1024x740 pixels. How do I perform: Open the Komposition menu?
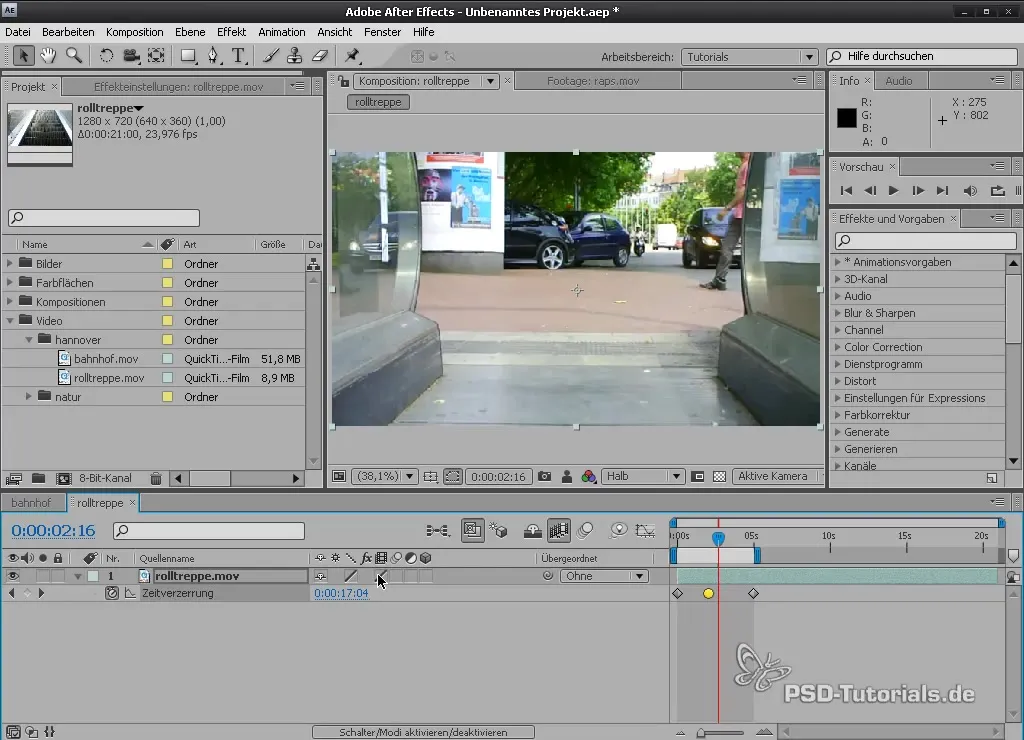[135, 32]
